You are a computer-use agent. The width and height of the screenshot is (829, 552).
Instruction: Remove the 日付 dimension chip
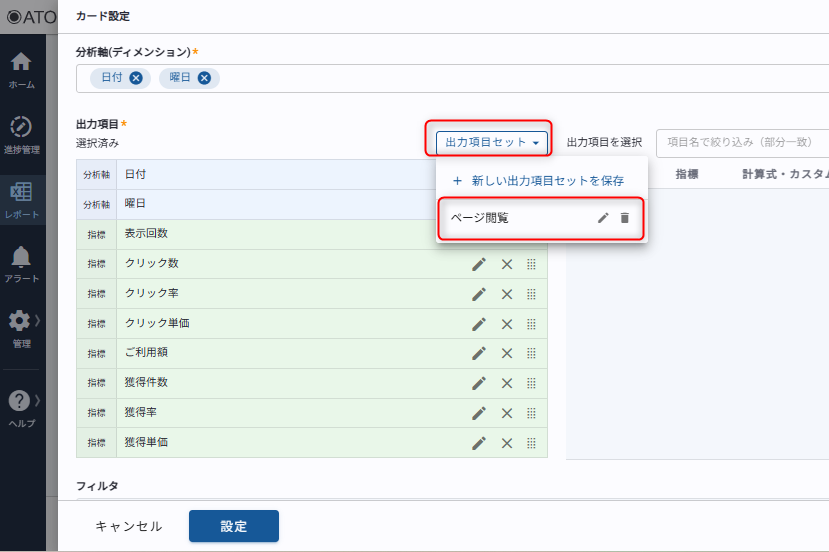tap(136, 78)
